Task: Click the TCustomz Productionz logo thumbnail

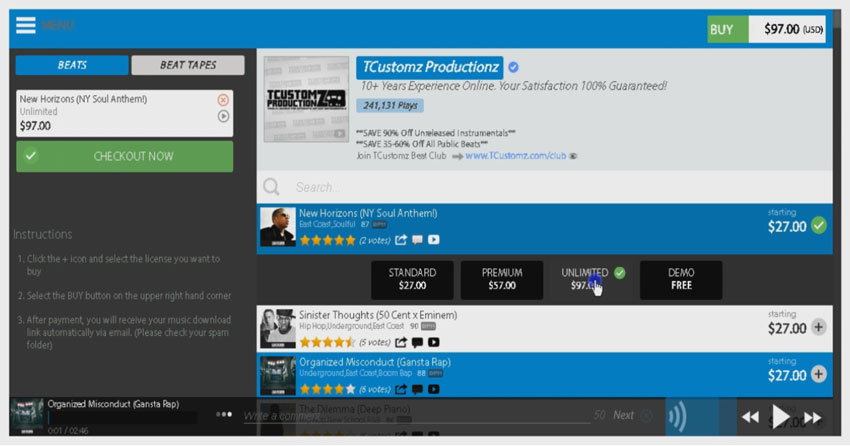Action: pyautogui.click(x=306, y=99)
